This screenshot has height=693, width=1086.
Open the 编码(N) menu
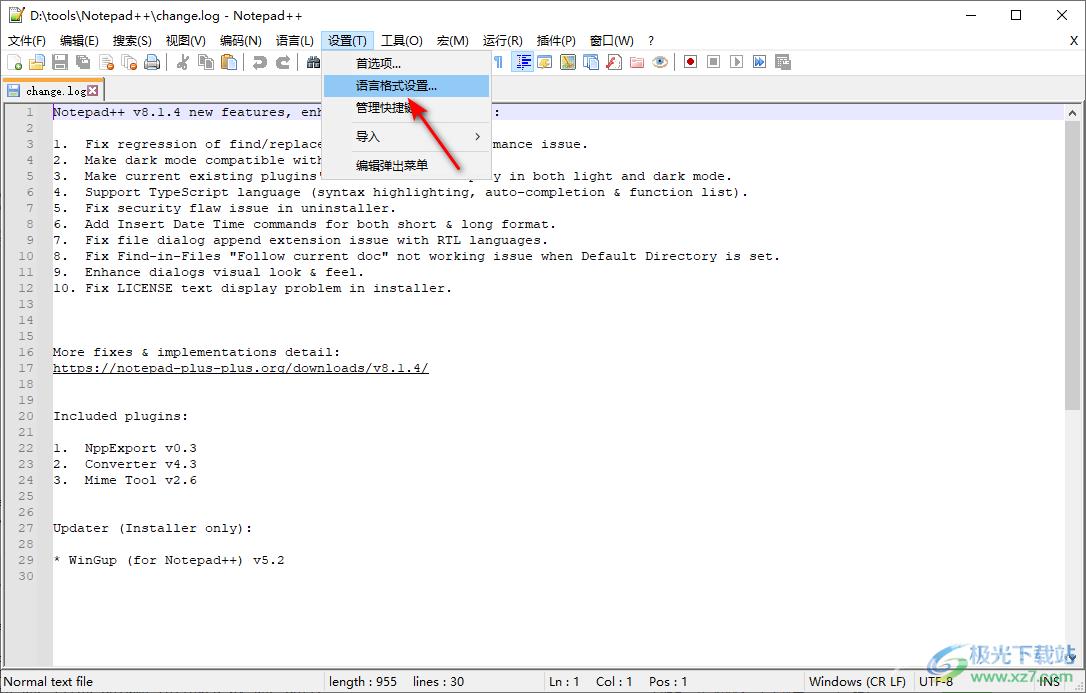[240, 41]
